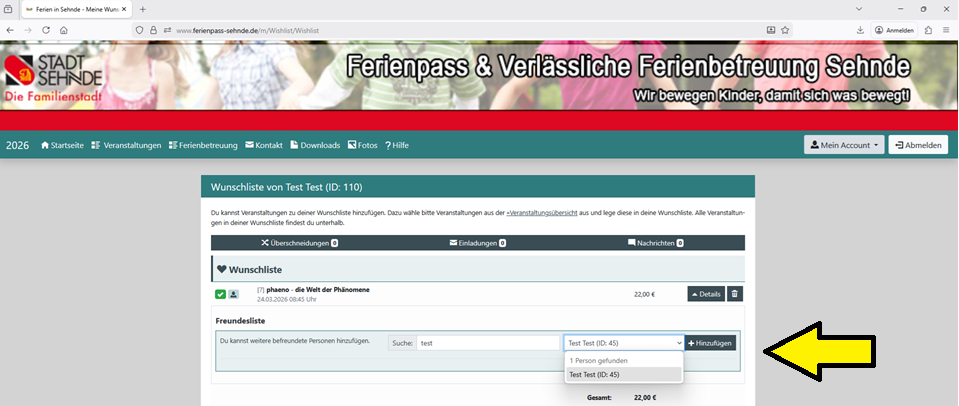Screen dimensions: 959x406
Task: Switch to the Überschneidungen tab
Action: tap(300, 243)
